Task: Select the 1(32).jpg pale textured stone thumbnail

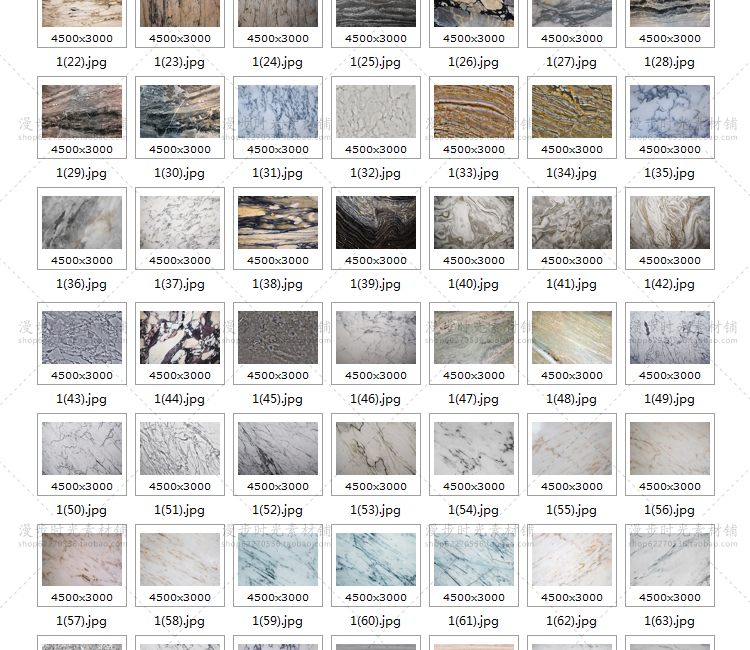Action: [376, 111]
